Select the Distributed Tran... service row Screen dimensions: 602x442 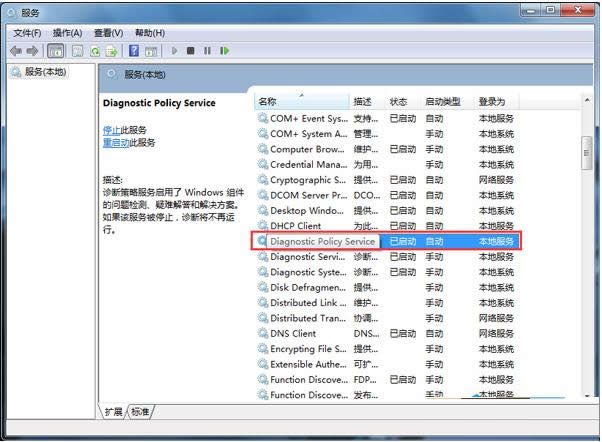pos(386,318)
